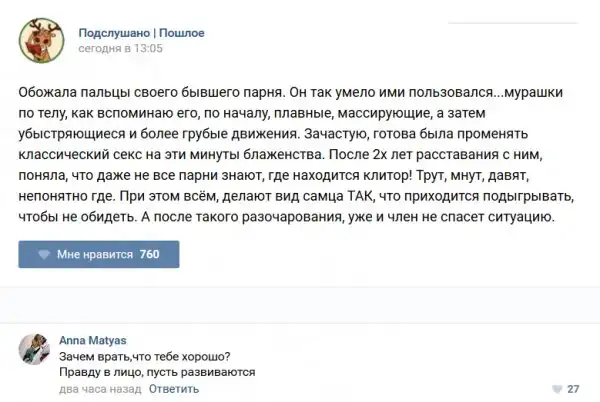
Task: Like Anna Matyas's comment with the heart icon
Action: [x=557, y=389]
